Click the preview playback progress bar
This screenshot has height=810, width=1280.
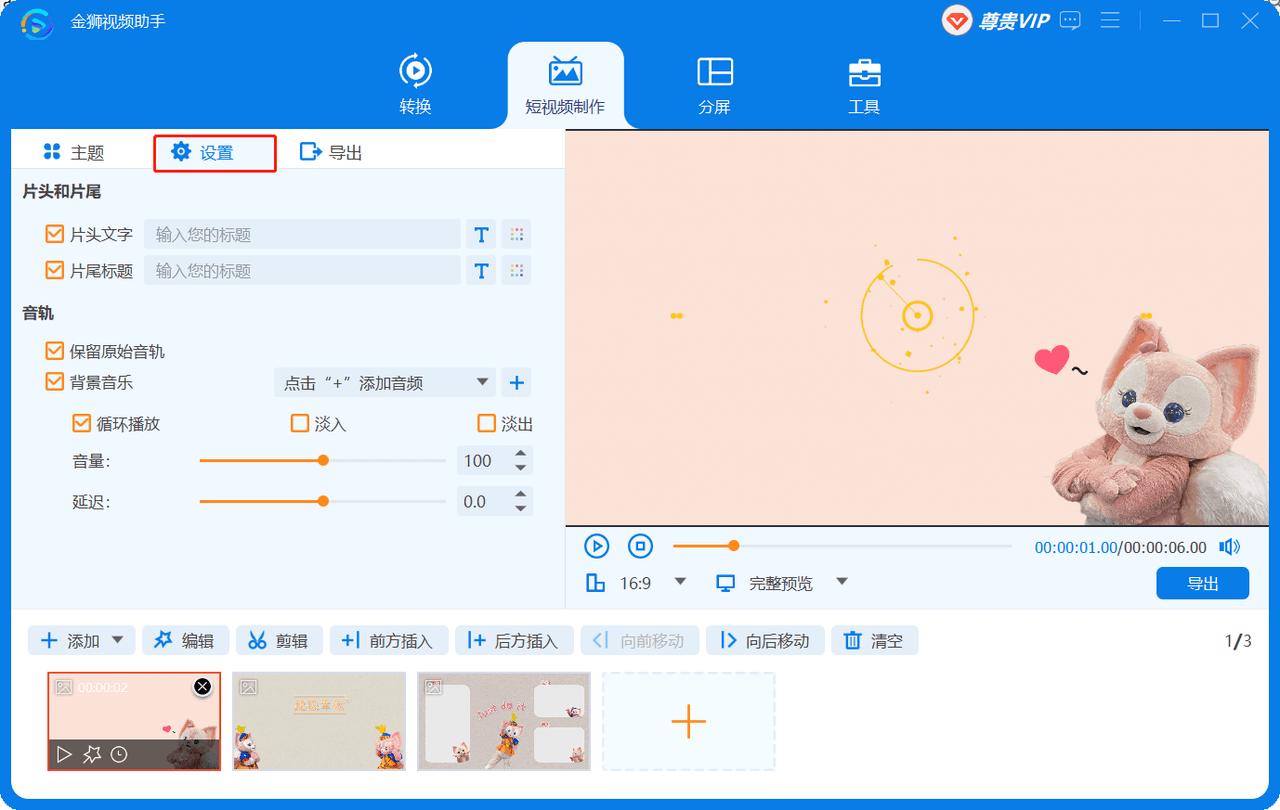[x=842, y=546]
